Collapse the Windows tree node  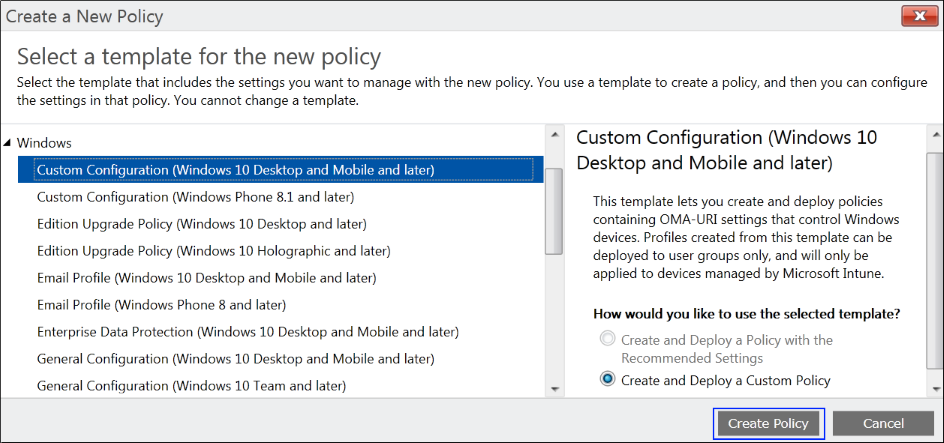pos(8,143)
